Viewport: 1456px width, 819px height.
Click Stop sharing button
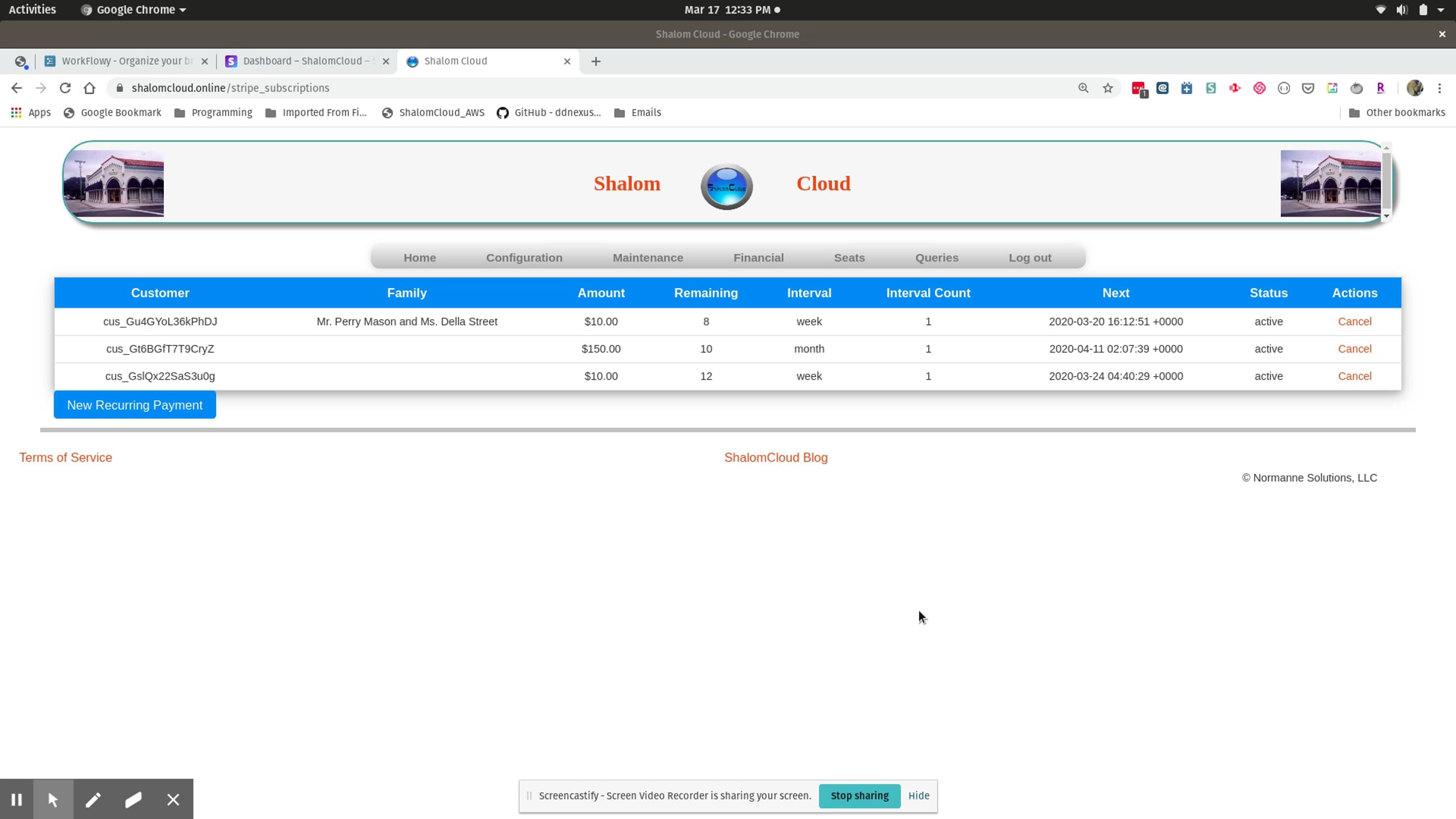coord(859,795)
